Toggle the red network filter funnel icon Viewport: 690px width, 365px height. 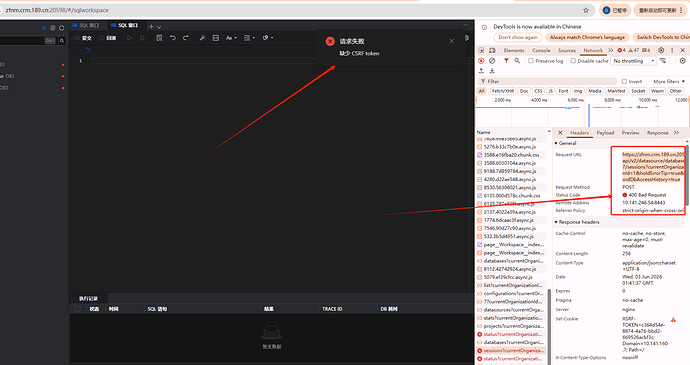pos(506,61)
